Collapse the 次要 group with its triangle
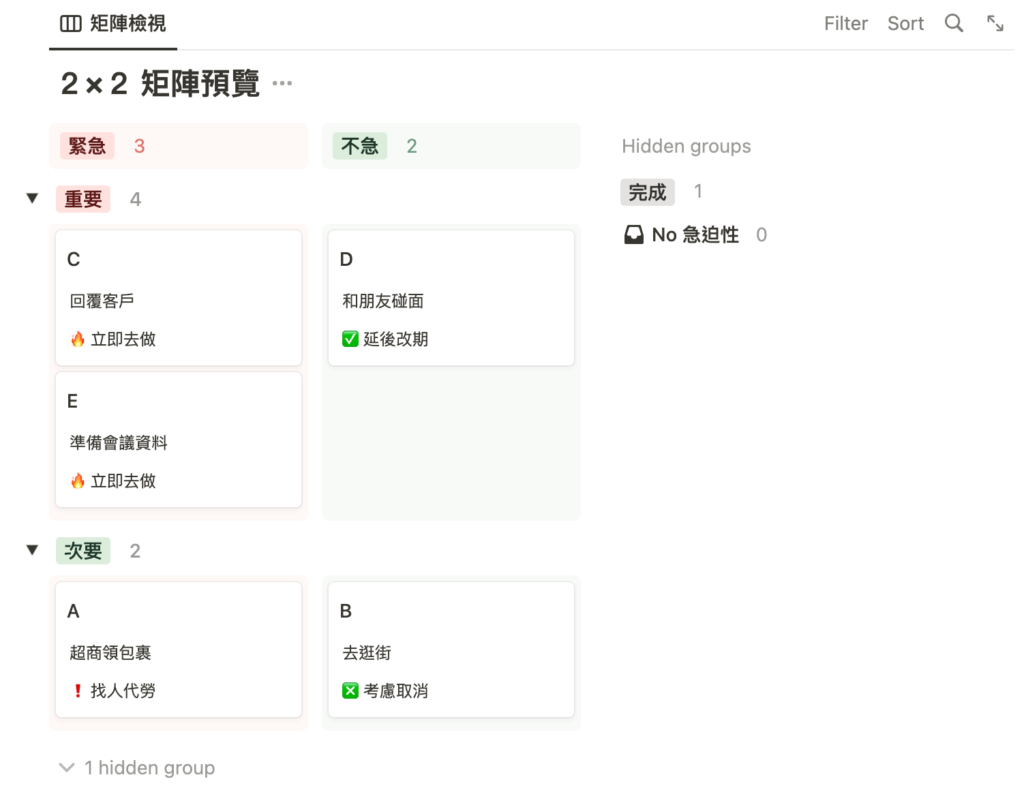Viewport: 1024px width, 803px height. [32, 550]
